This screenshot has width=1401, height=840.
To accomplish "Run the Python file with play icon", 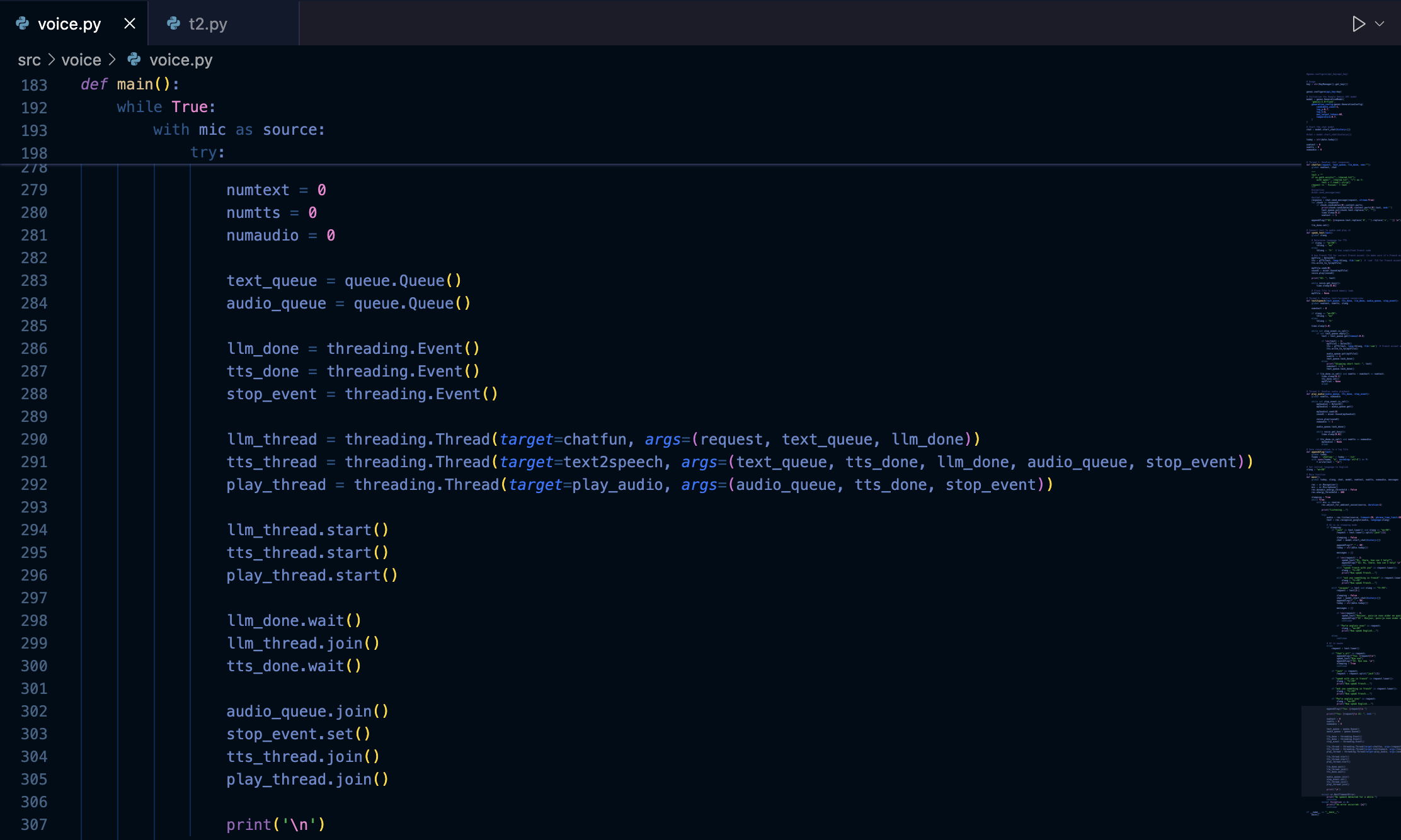I will (1359, 24).
